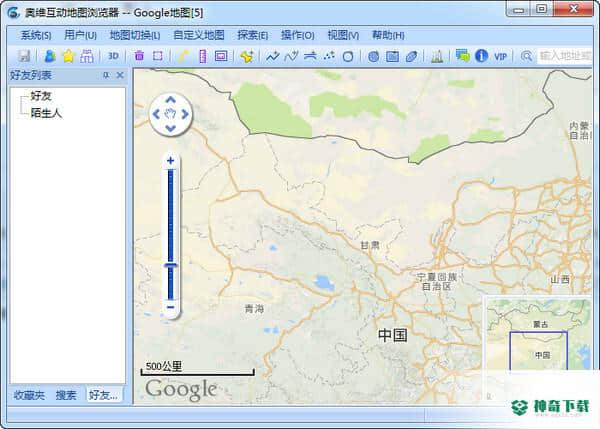Screen dimensions: 600x429
Task: Open the chat messages icon
Action: click(463, 56)
